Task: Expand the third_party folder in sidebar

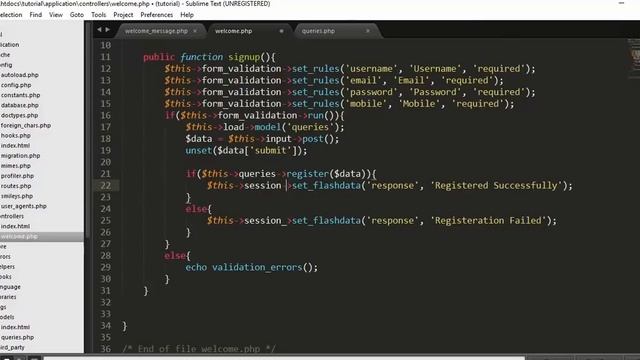Action: coord(12,348)
